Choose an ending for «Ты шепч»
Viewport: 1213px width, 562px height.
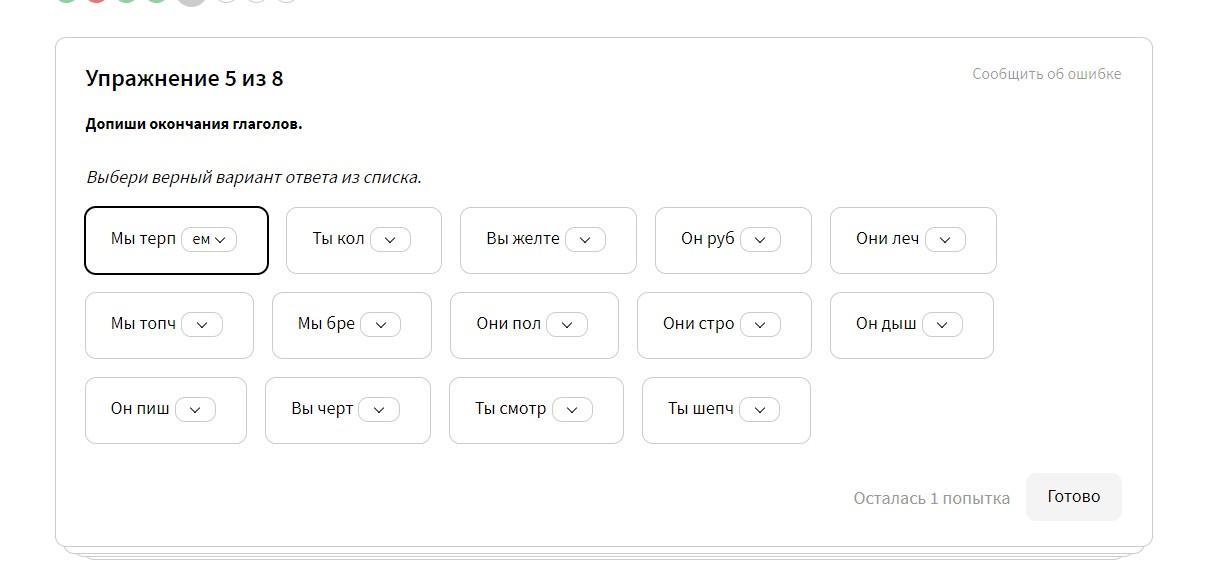pos(759,410)
